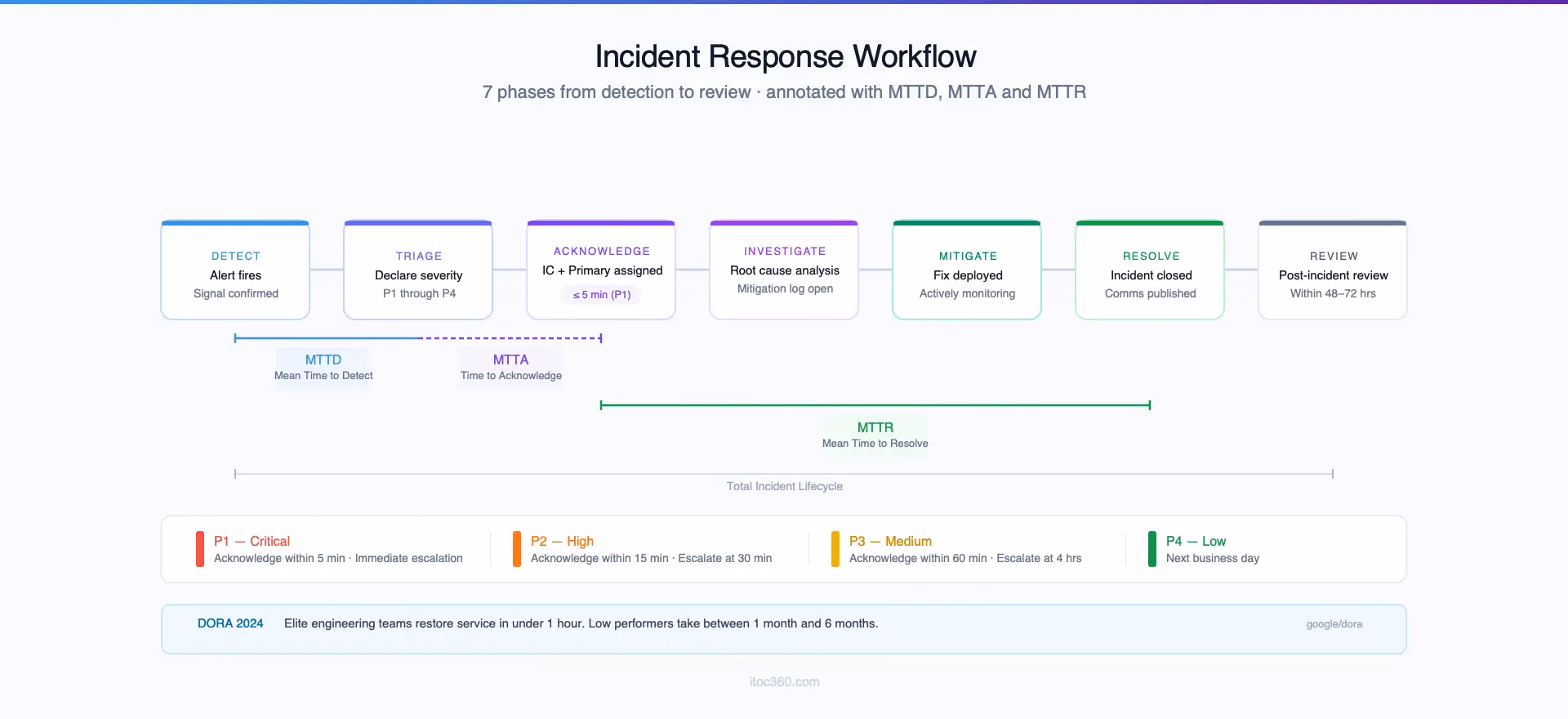Viewport: 1568px width, 719px height.
Task: Click the blue MTTD timeline bar
Action: coord(327,338)
